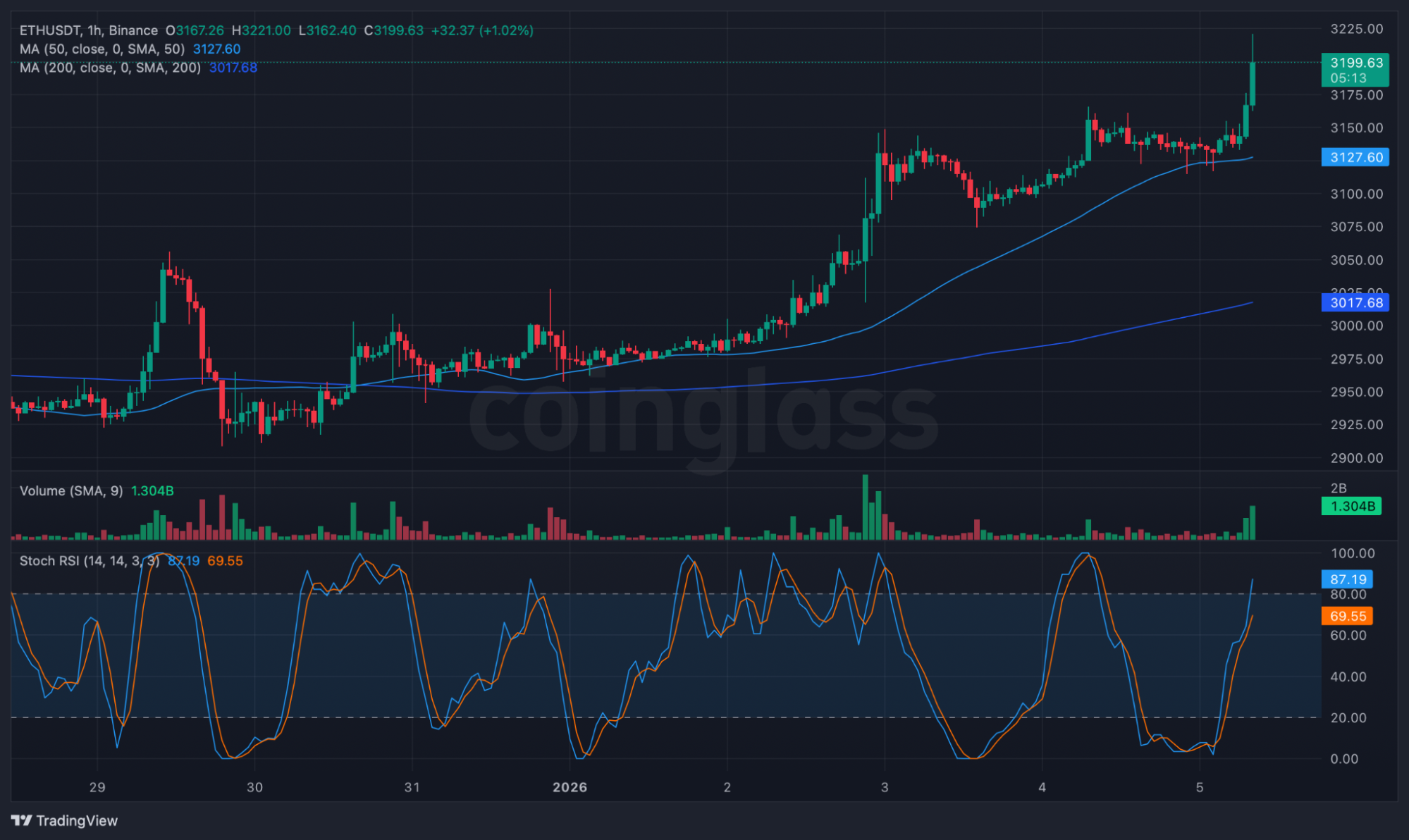The height and width of the screenshot is (840, 1409).
Task: Click the orange 69.55 Stoch RSI tag
Action: click(1347, 616)
